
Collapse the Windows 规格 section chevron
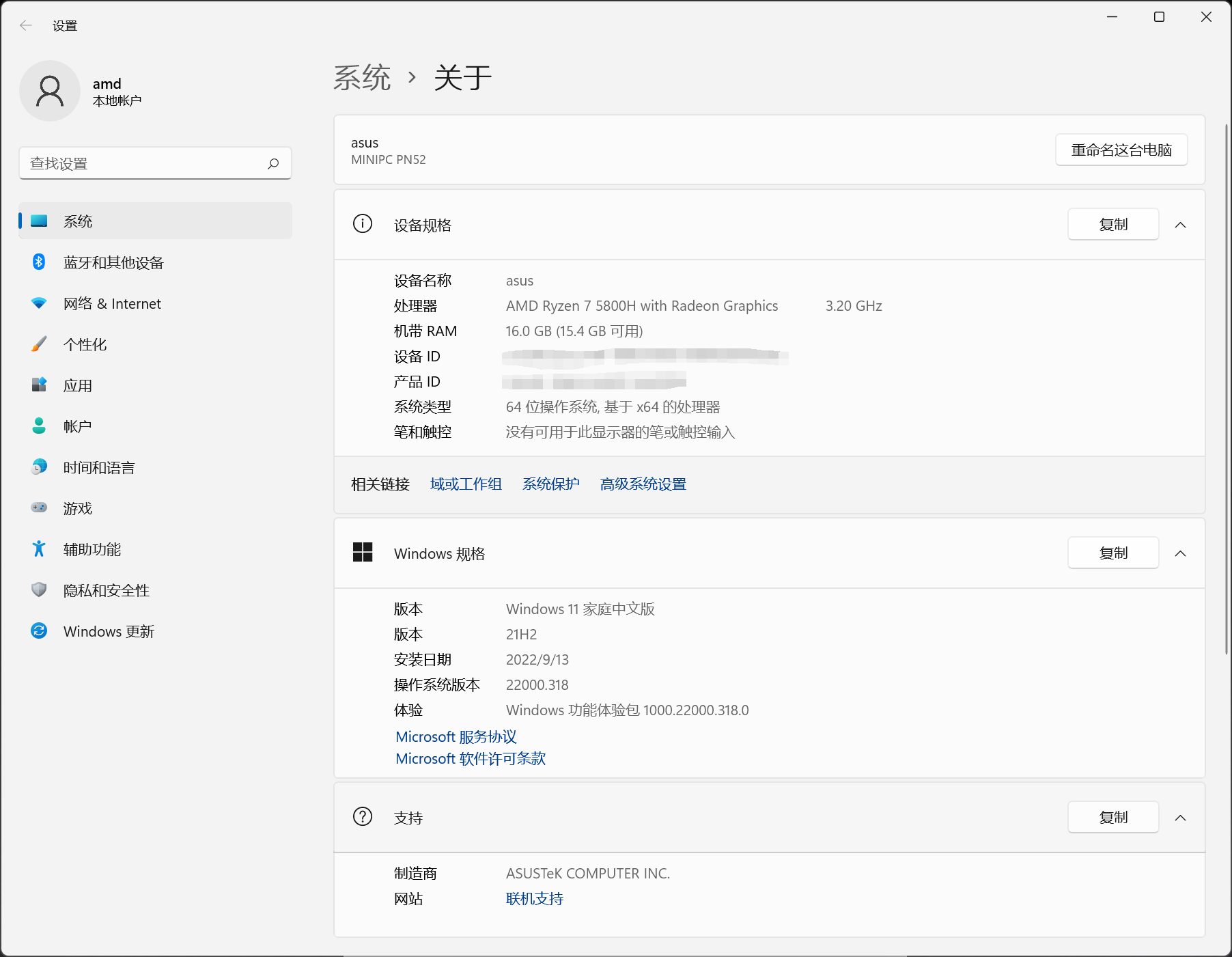[1180, 553]
